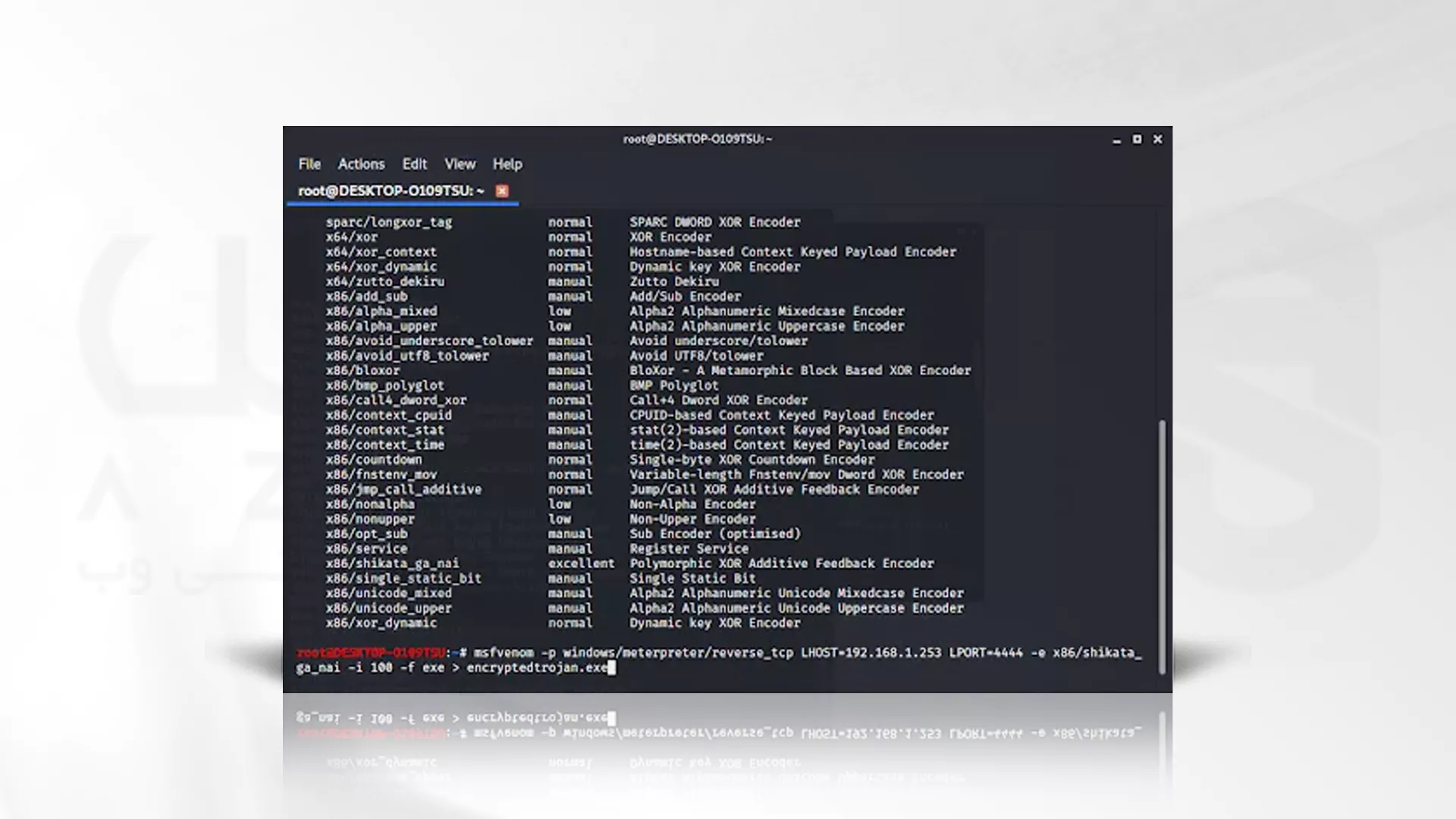Click the x86/nonupper entry
1456x819 pixels.
point(370,519)
